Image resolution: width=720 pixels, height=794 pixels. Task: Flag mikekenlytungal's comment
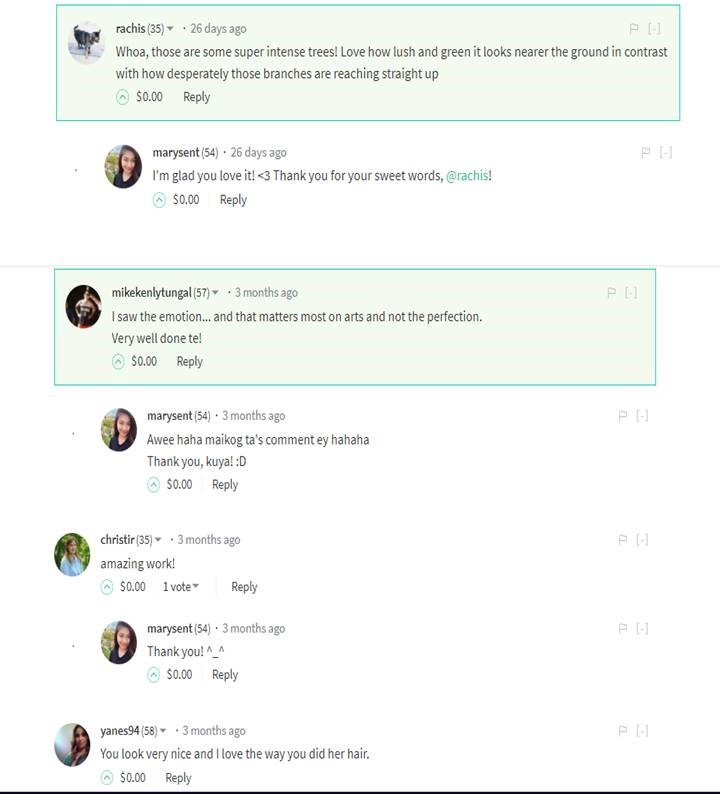tap(612, 293)
